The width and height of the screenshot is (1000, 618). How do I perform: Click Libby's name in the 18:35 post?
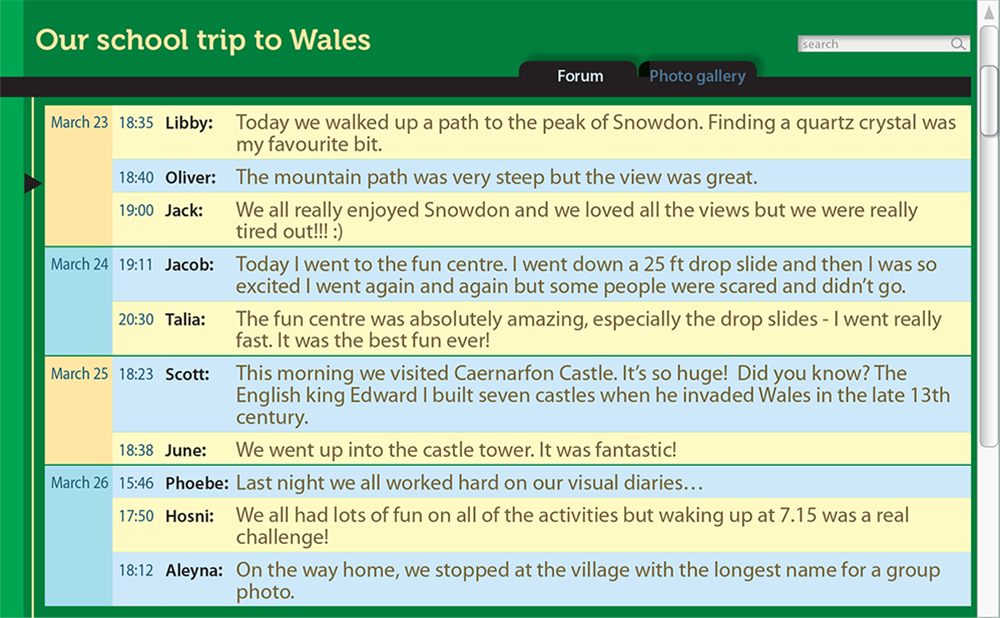[x=189, y=122]
